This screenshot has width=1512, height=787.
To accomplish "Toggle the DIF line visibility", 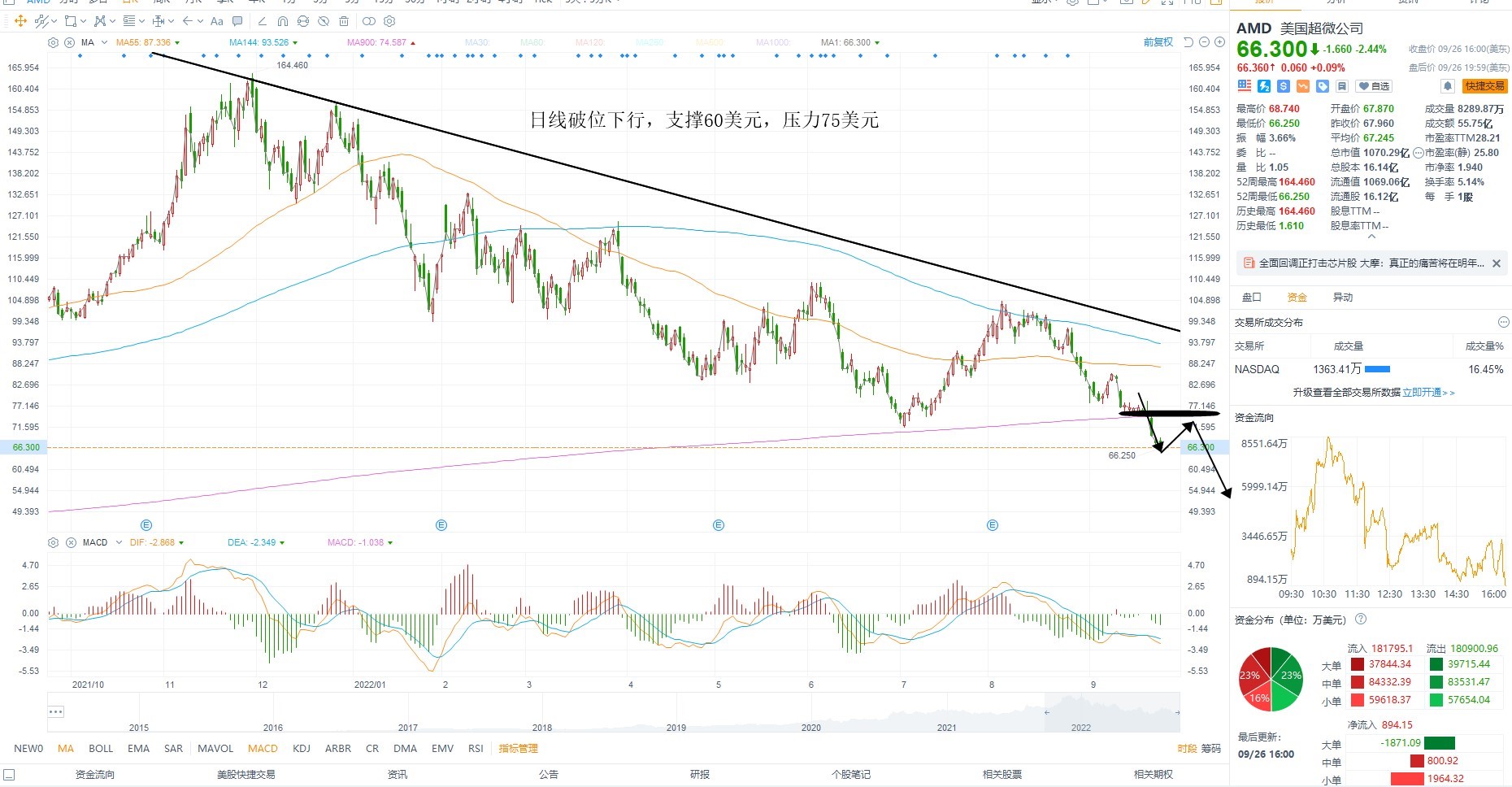I will click(x=157, y=542).
